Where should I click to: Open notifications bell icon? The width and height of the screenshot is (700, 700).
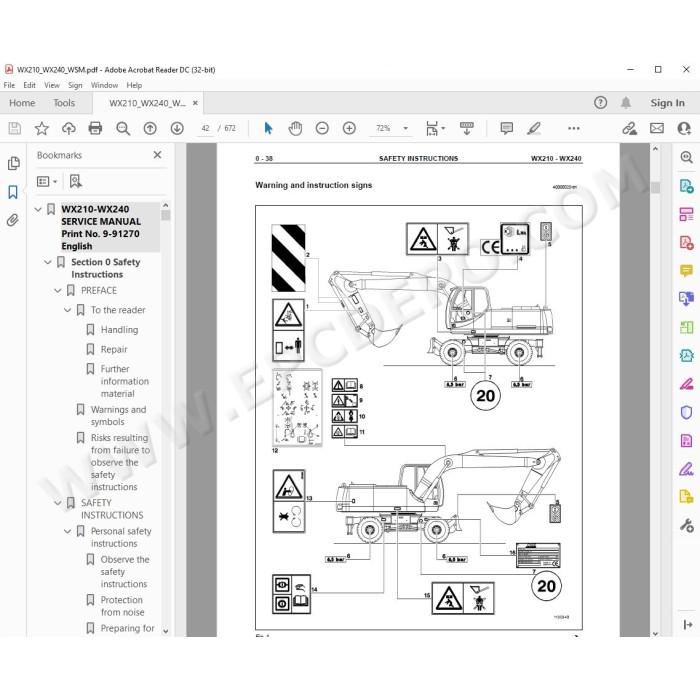click(626, 103)
